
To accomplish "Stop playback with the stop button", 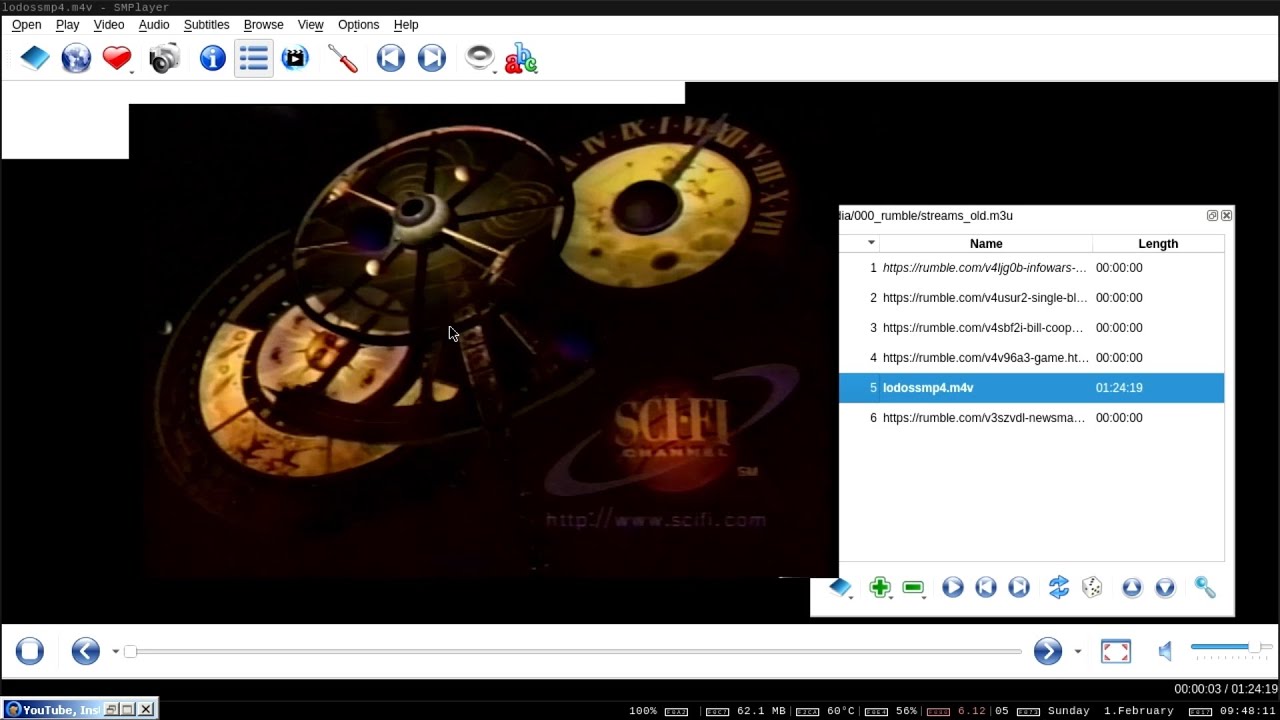I will pyautogui.click(x=30, y=651).
